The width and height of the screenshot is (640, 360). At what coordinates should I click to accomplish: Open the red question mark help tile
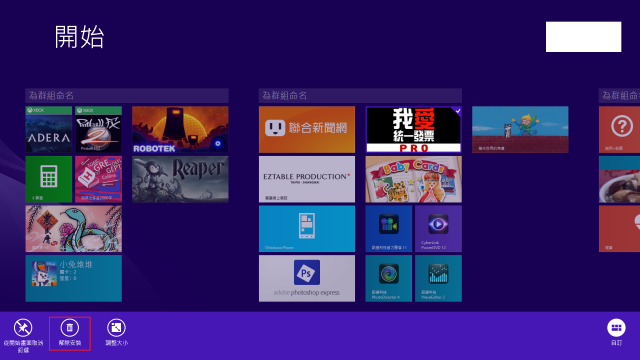[x=619, y=129]
